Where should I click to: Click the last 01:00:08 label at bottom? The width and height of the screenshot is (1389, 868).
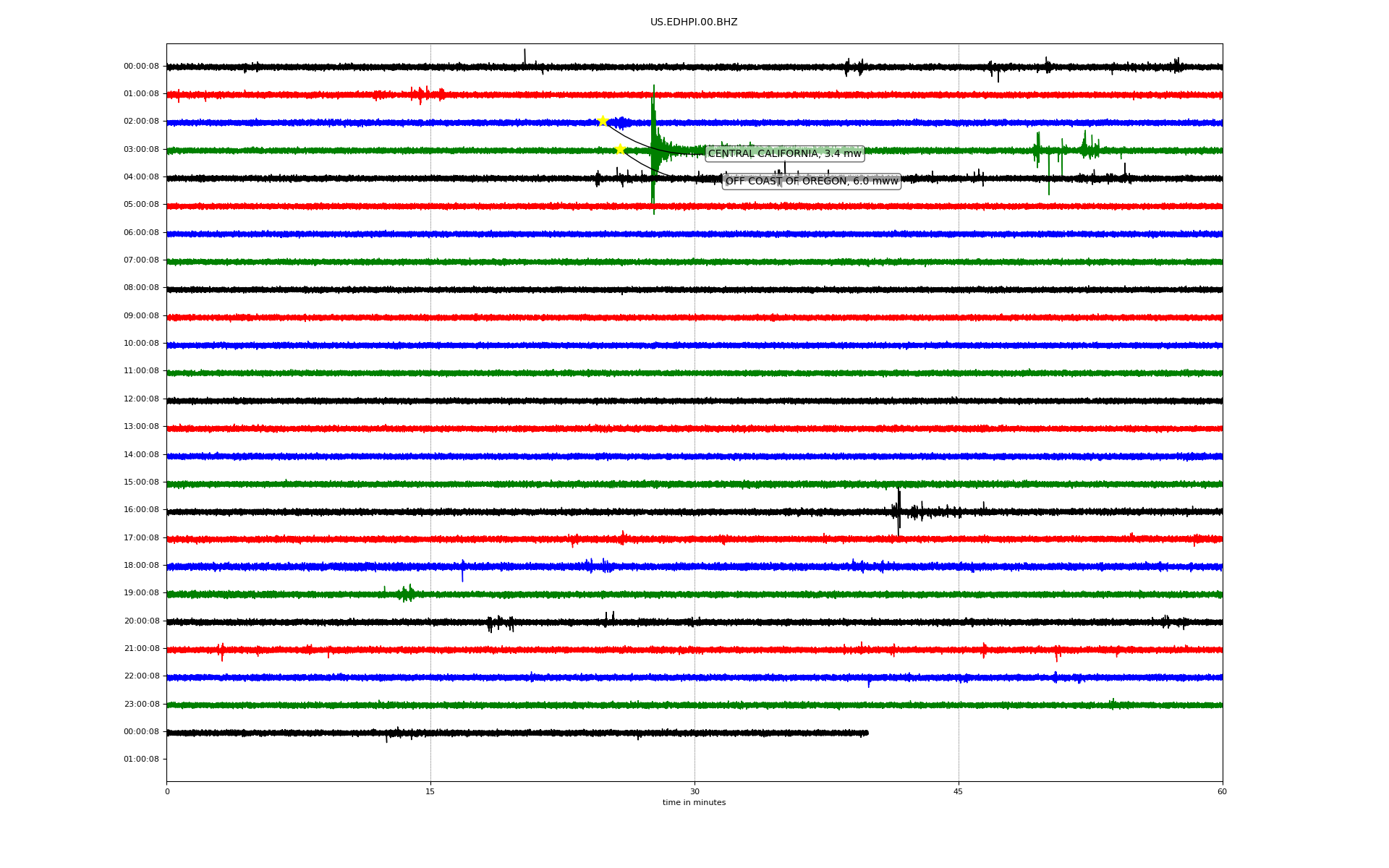point(141,759)
